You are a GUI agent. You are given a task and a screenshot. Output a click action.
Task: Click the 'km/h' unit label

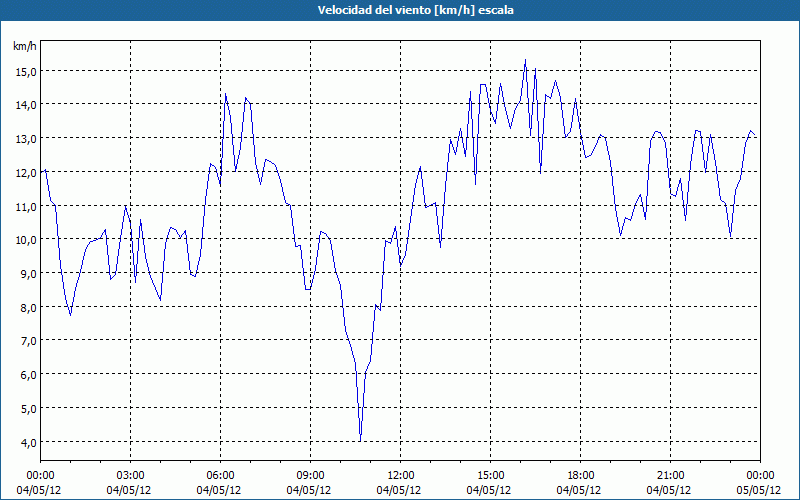[25, 46]
